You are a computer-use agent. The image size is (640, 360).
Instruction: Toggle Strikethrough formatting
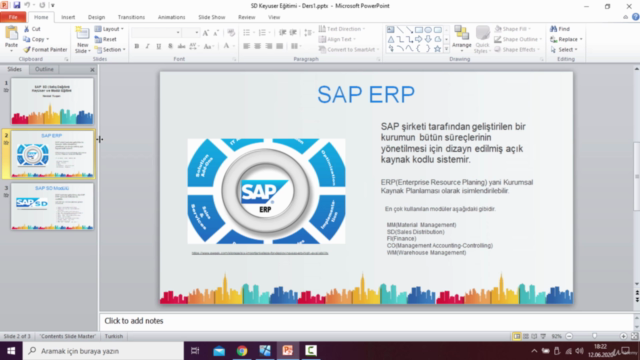[x=181, y=47]
